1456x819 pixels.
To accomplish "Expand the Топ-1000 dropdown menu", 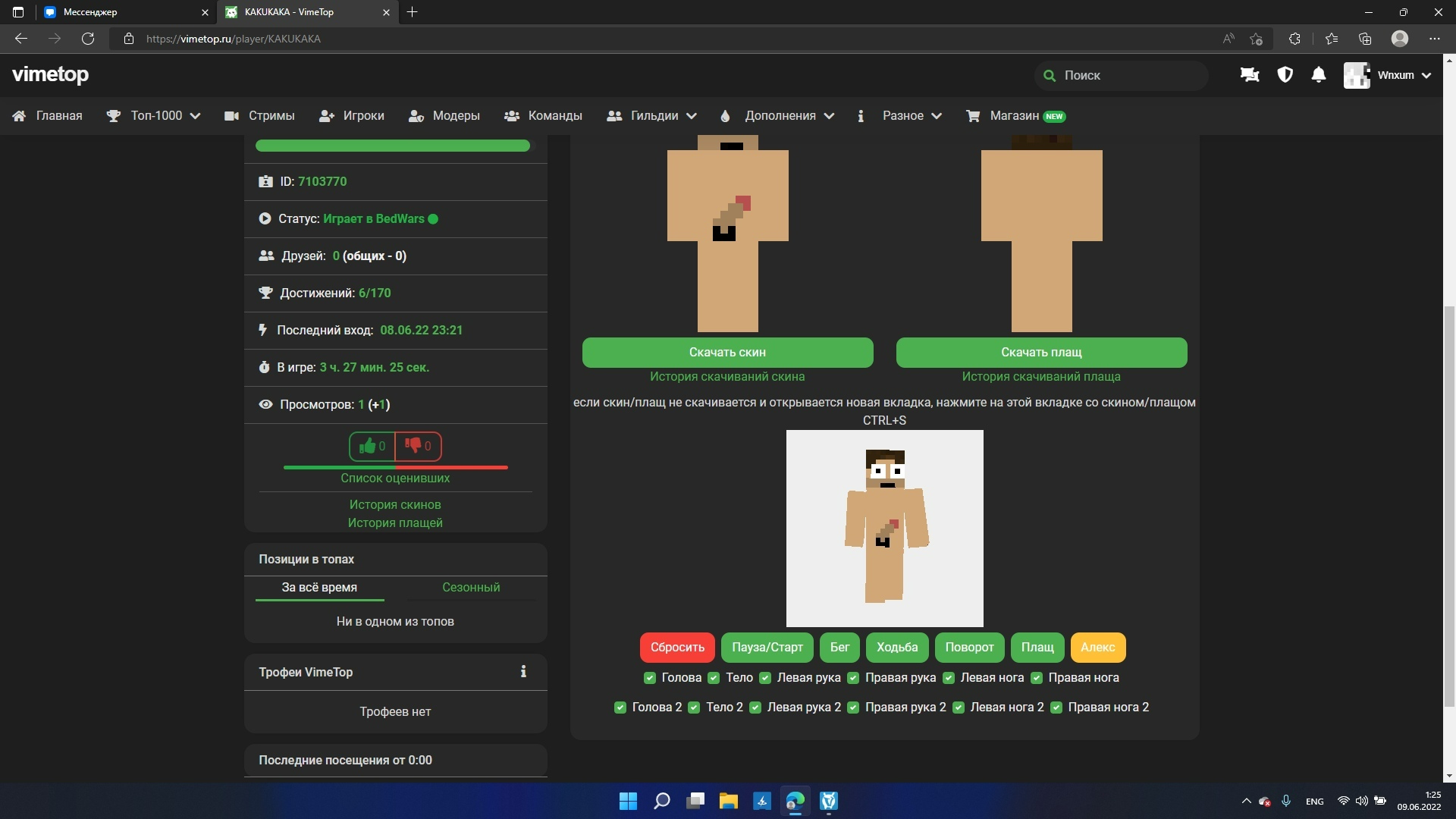I will pos(155,116).
